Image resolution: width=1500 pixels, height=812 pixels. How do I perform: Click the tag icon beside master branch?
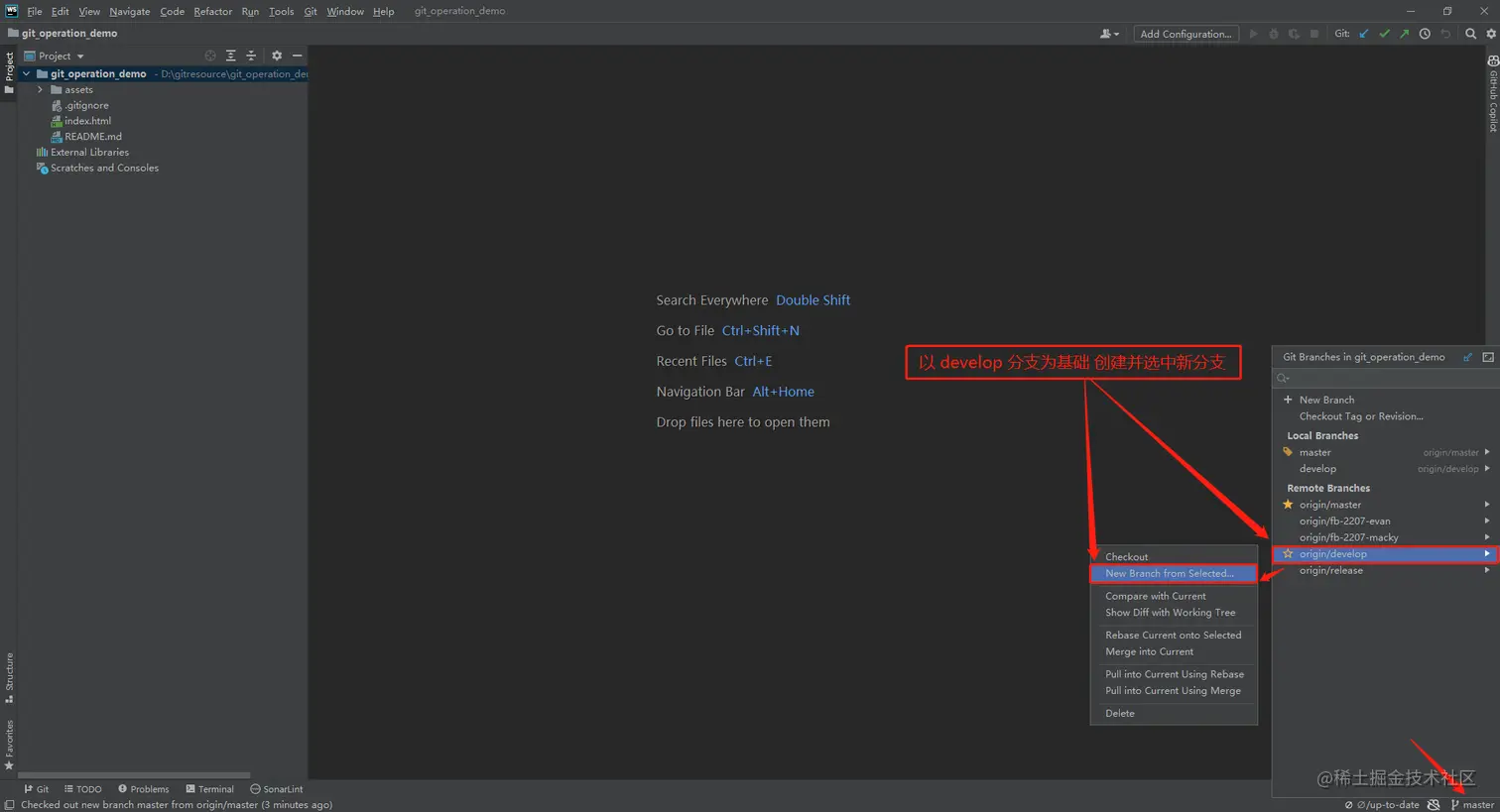(1288, 452)
